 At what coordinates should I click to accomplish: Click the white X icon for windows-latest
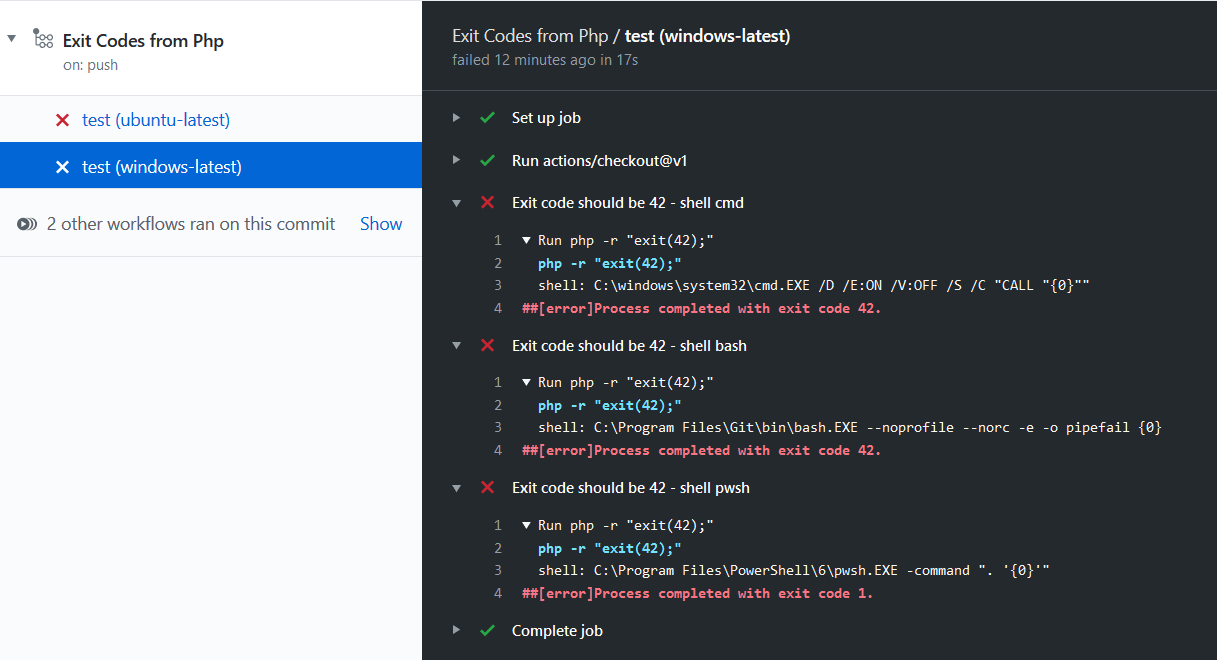tap(62, 167)
